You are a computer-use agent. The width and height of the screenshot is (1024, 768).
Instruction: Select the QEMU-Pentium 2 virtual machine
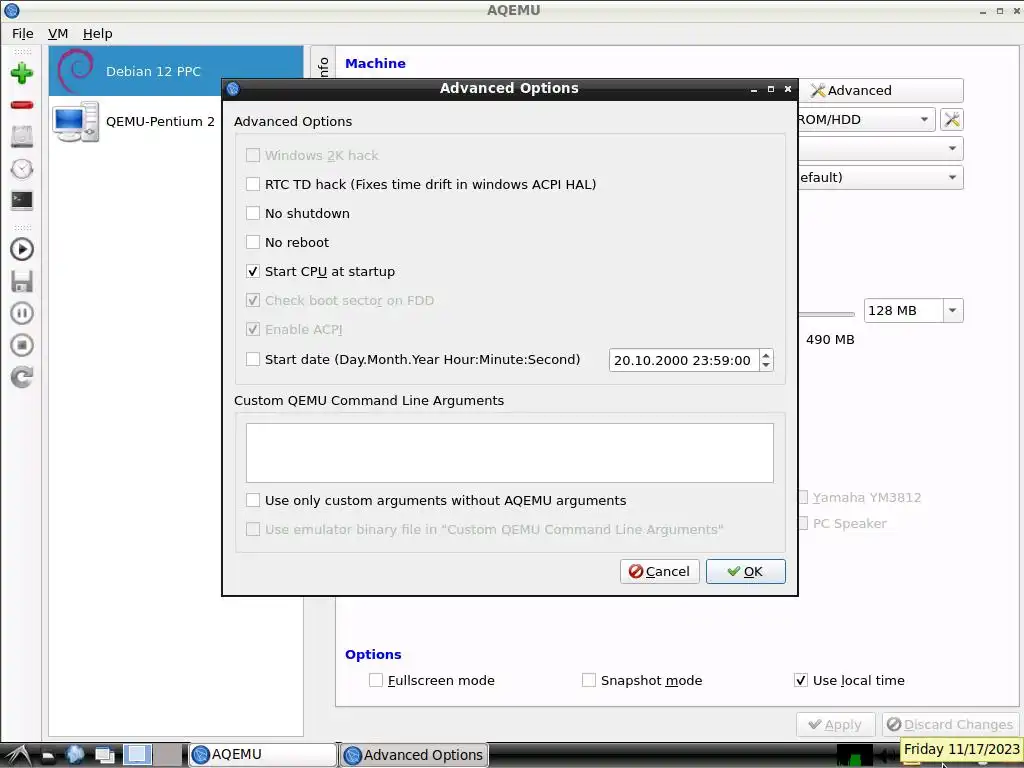[x=134, y=121]
